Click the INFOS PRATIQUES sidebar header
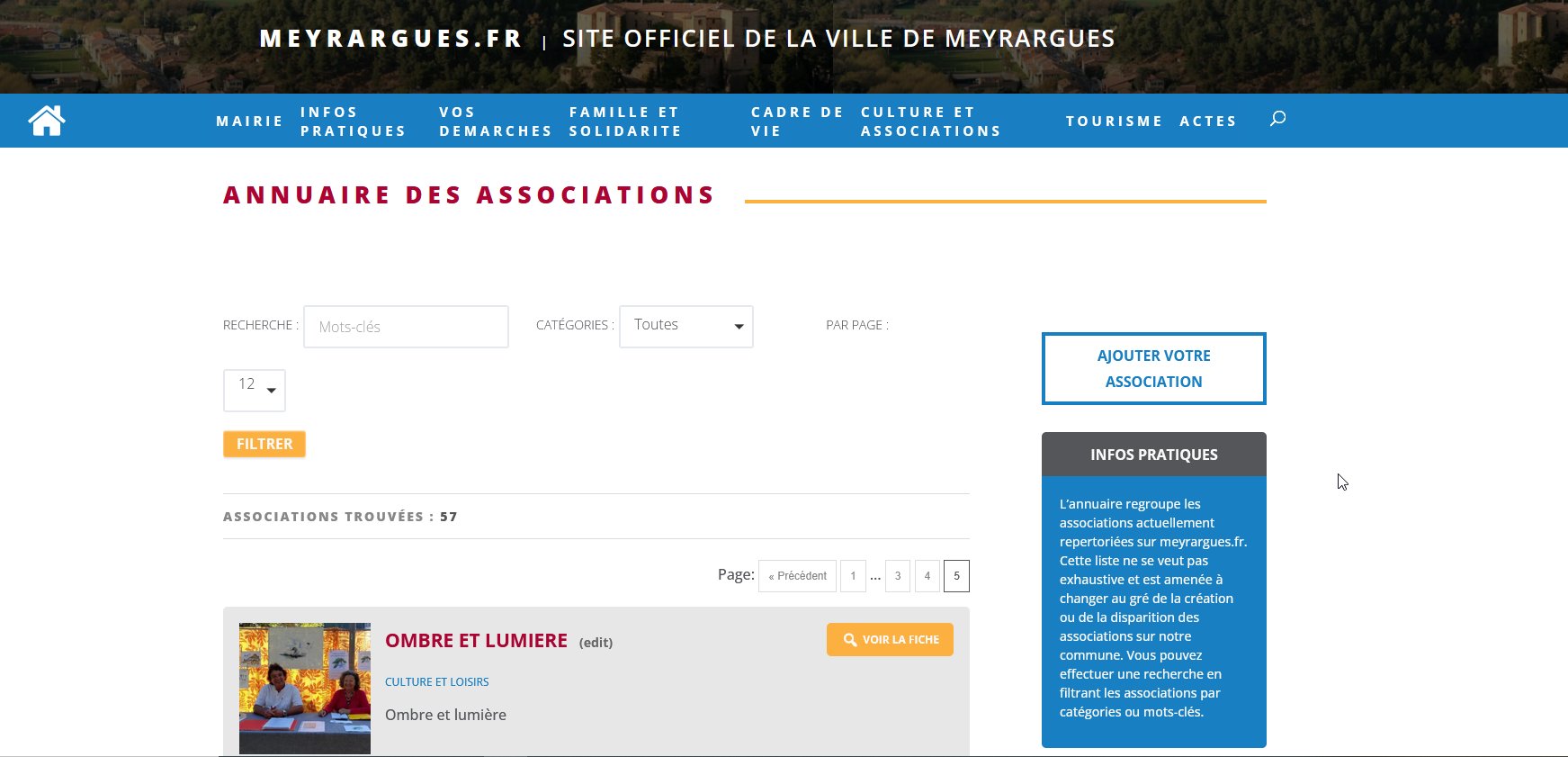The image size is (1568, 757). pos(1153,455)
